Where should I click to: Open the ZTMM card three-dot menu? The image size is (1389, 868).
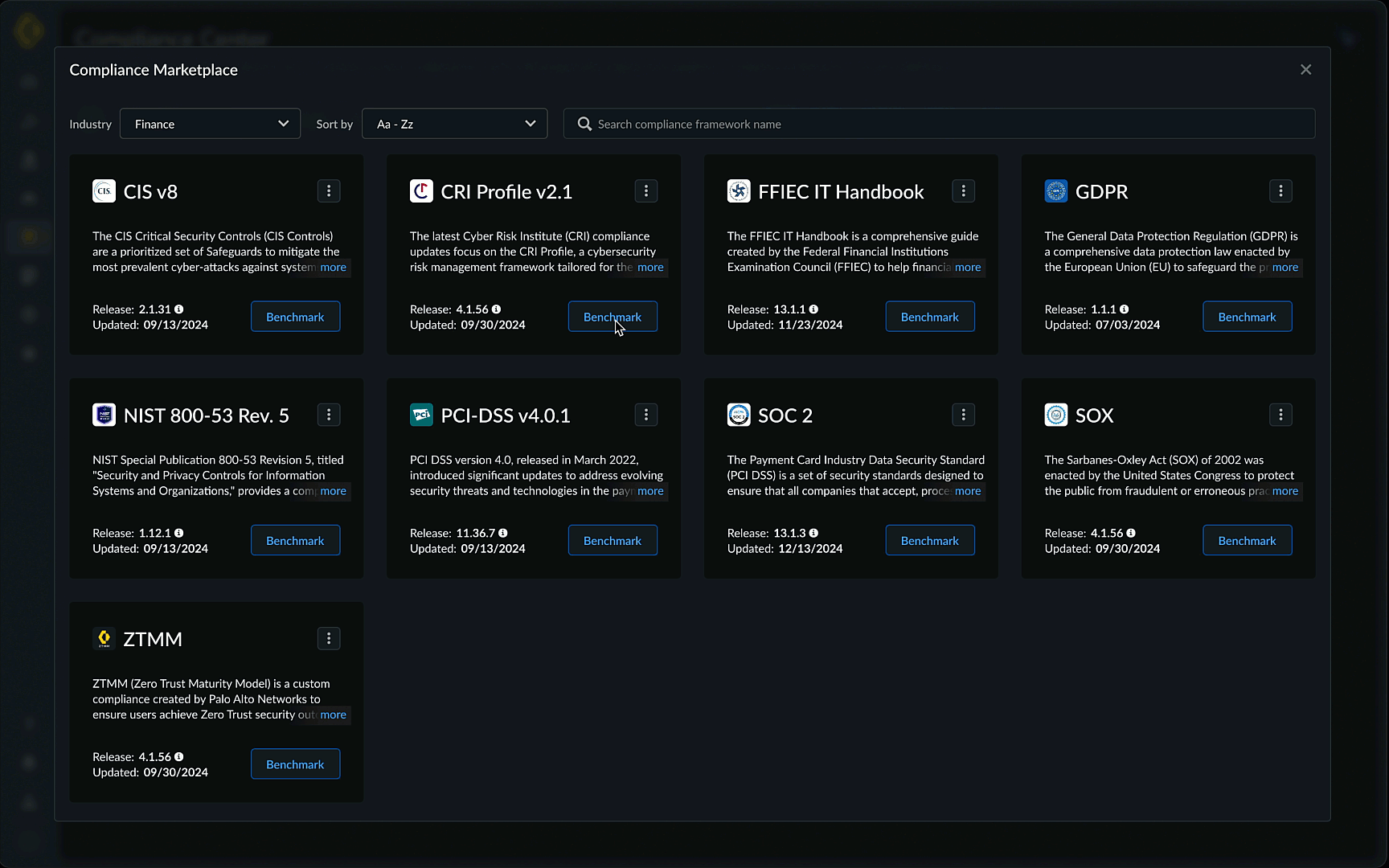329,639
